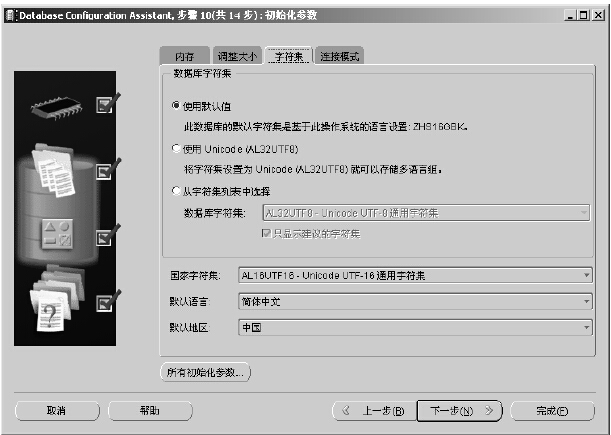Click the checkmark beside the shapes icon
Image resolution: width=611 pixels, height=435 pixels.
(x=108, y=235)
